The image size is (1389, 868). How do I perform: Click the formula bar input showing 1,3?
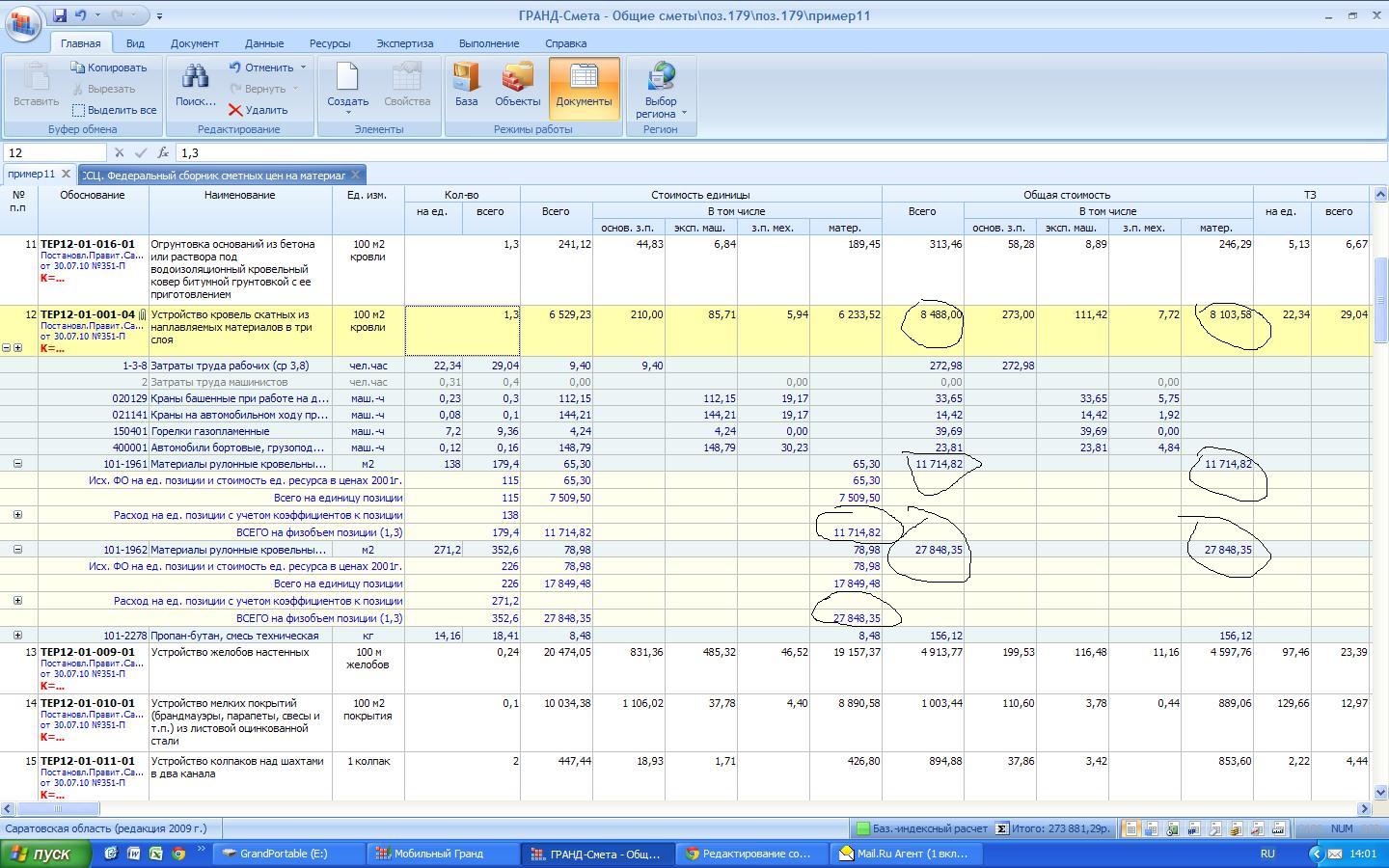[772, 152]
